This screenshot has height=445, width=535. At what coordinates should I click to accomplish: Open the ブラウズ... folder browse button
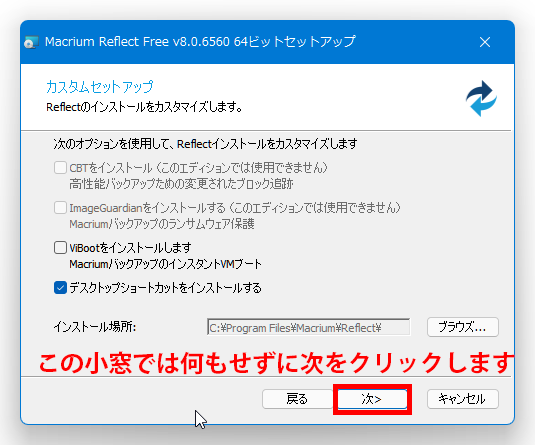(x=463, y=327)
